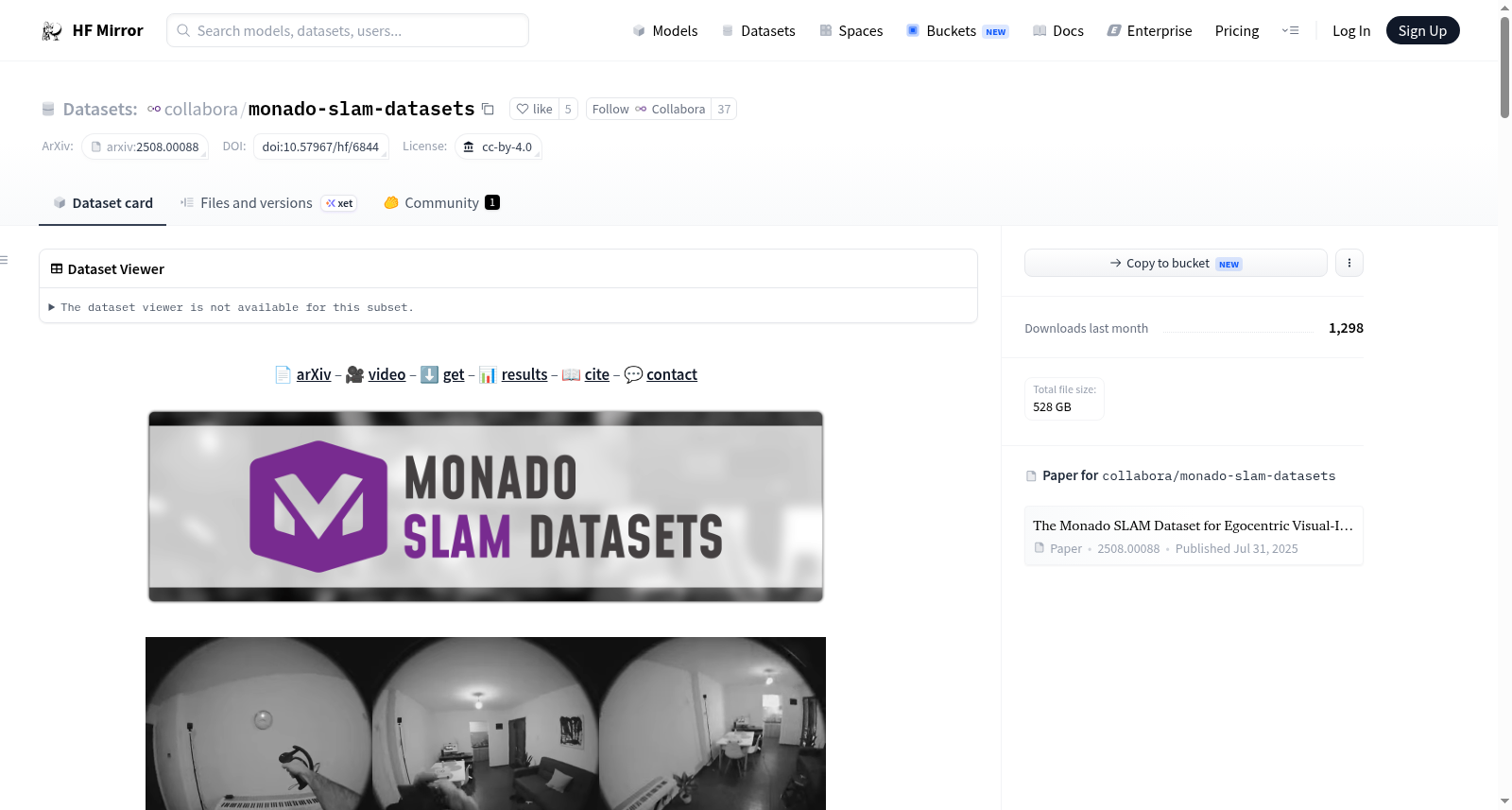Click the Copy to bucket button
The height and width of the screenshot is (810, 1512).
point(1176,263)
